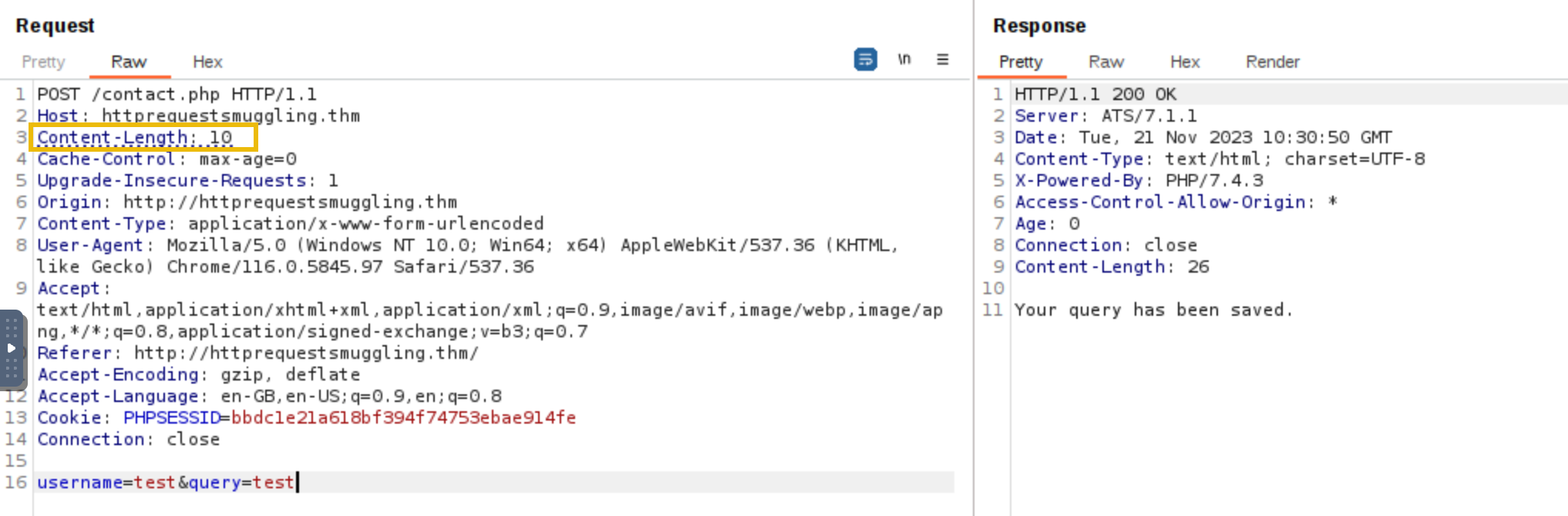Select the Response Pretty tab

(x=1020, y=62)
